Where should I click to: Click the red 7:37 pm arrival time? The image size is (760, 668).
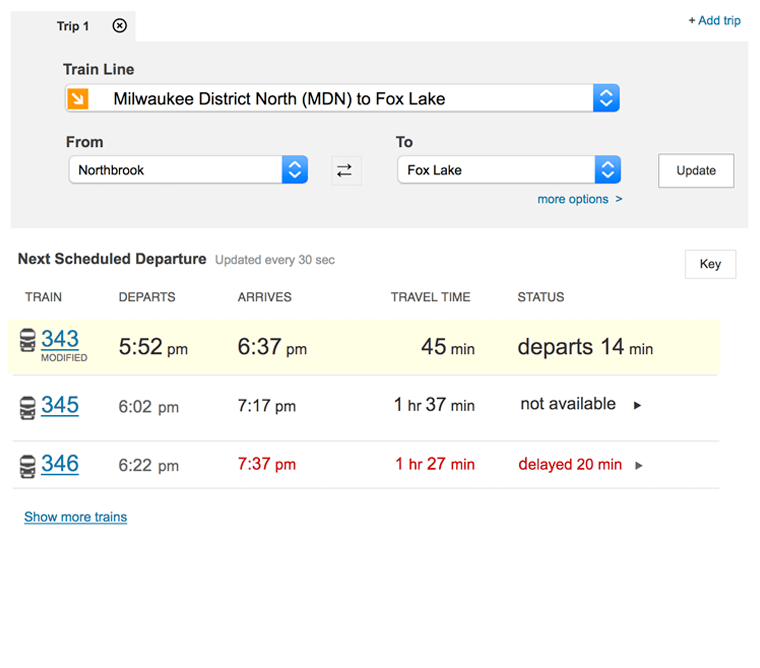(267, 464)
